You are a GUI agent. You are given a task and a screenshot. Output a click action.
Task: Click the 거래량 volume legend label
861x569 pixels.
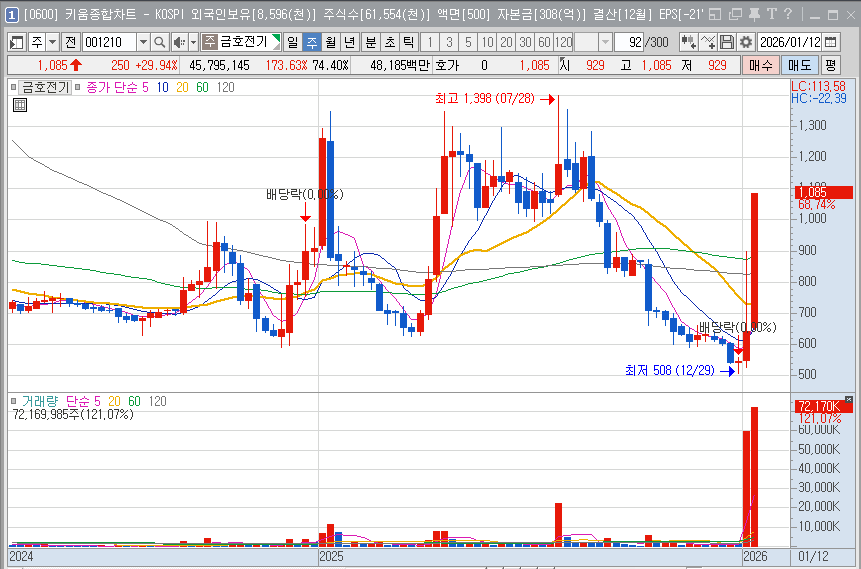(x=40, y=401)
